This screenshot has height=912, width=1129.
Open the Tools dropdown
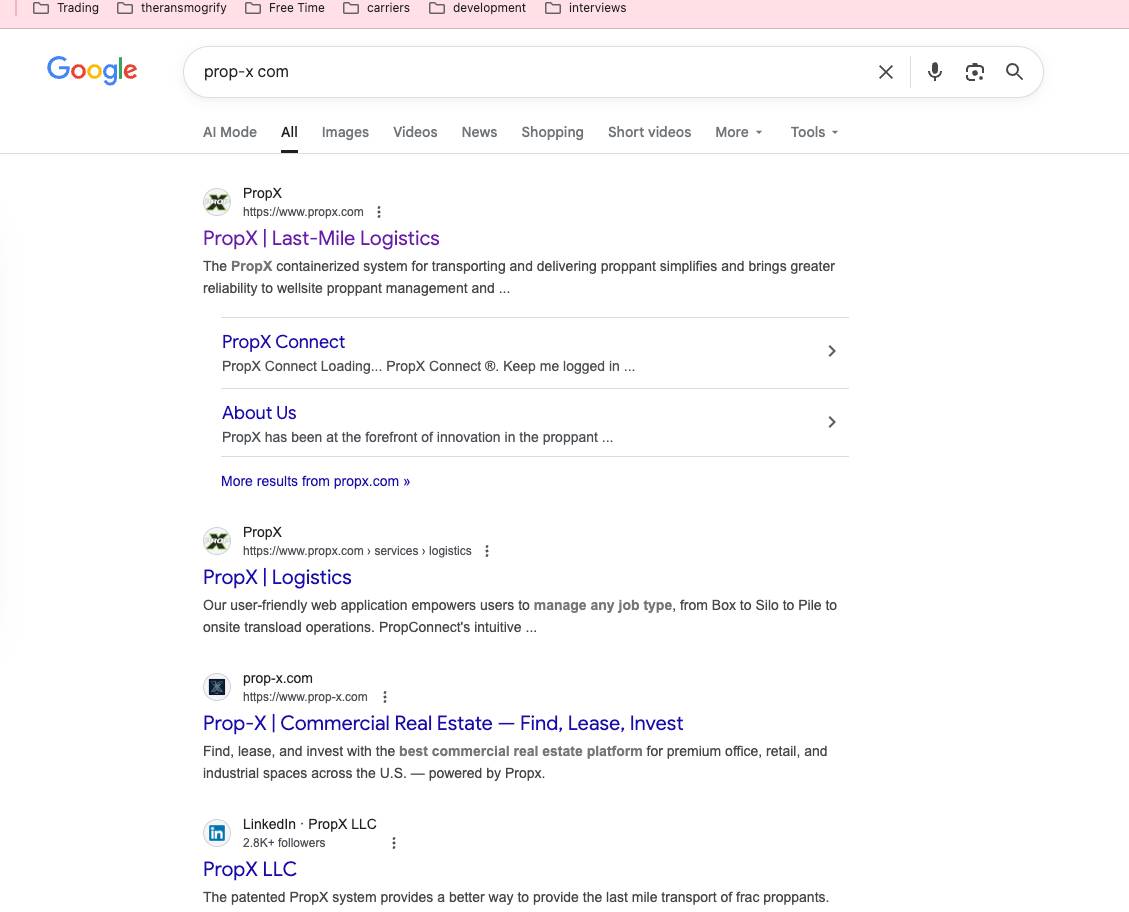(x=814, y=132)
